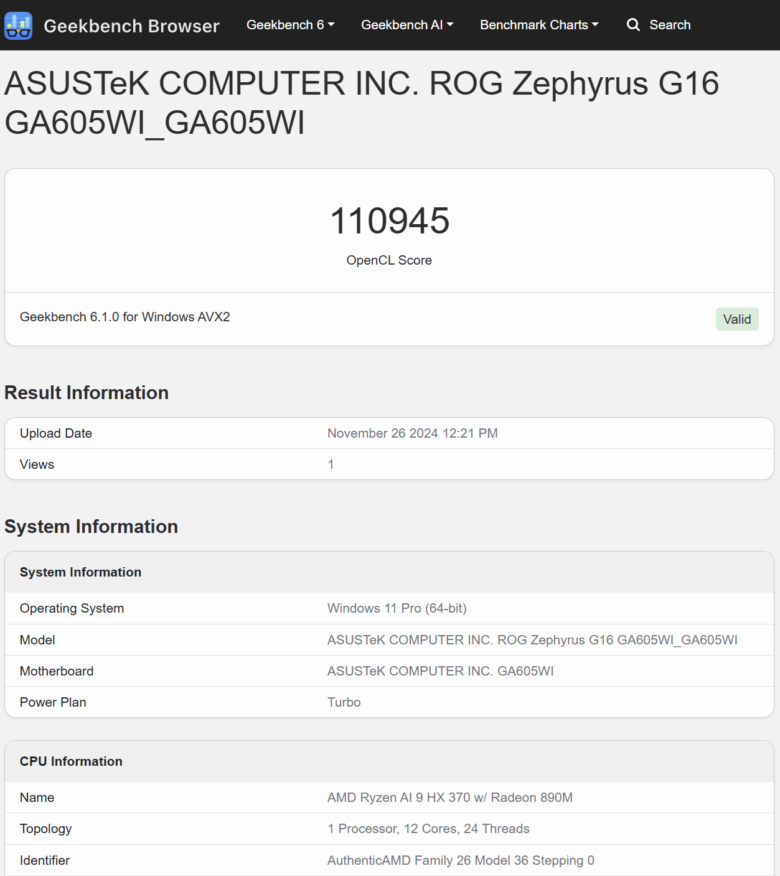The image size is (780, 876).
Task: Click the System Information section heading
Action: 91,526
